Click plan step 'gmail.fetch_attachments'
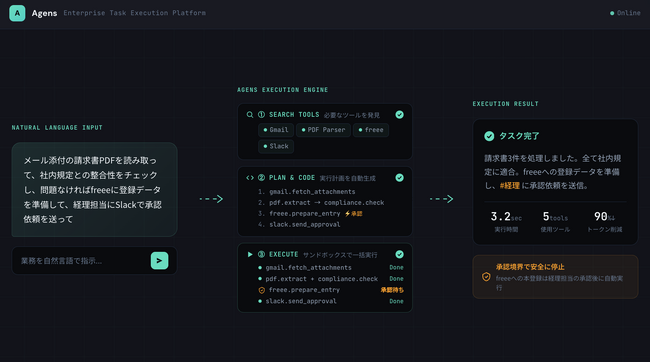The height and width of the screenshot is (363, 650). [312, 192]
